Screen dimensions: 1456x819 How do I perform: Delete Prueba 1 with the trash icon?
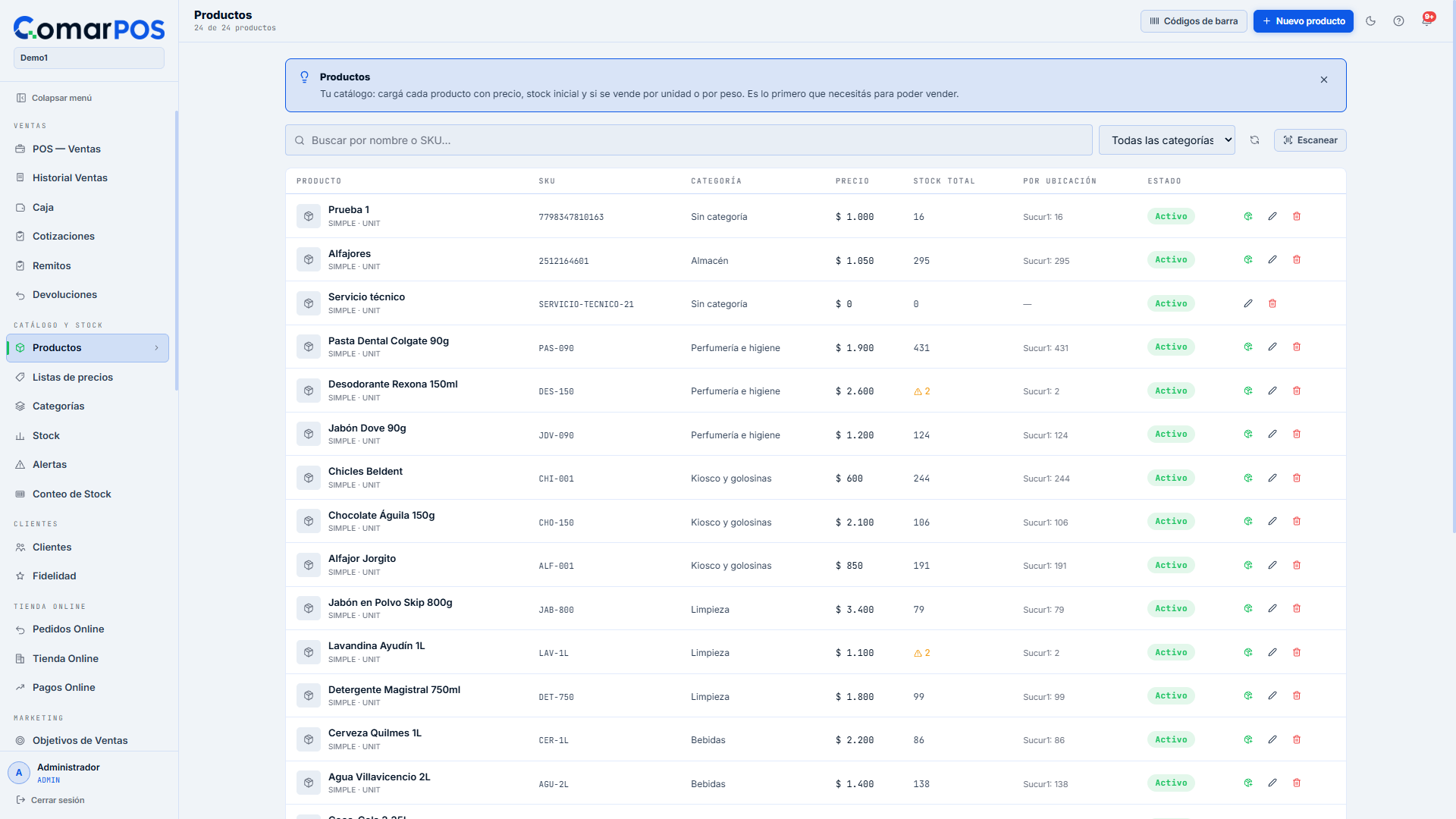[x=1297, y=217]
